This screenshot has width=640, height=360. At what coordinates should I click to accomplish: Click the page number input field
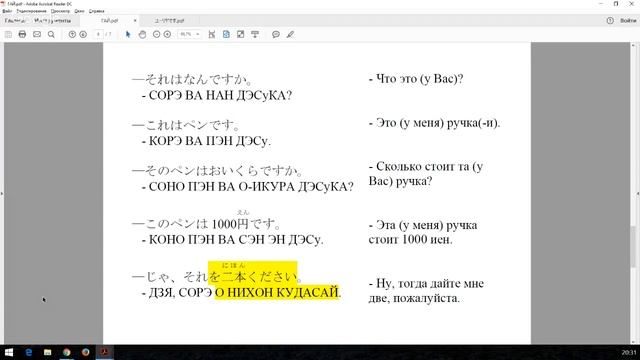click(98, 35)
